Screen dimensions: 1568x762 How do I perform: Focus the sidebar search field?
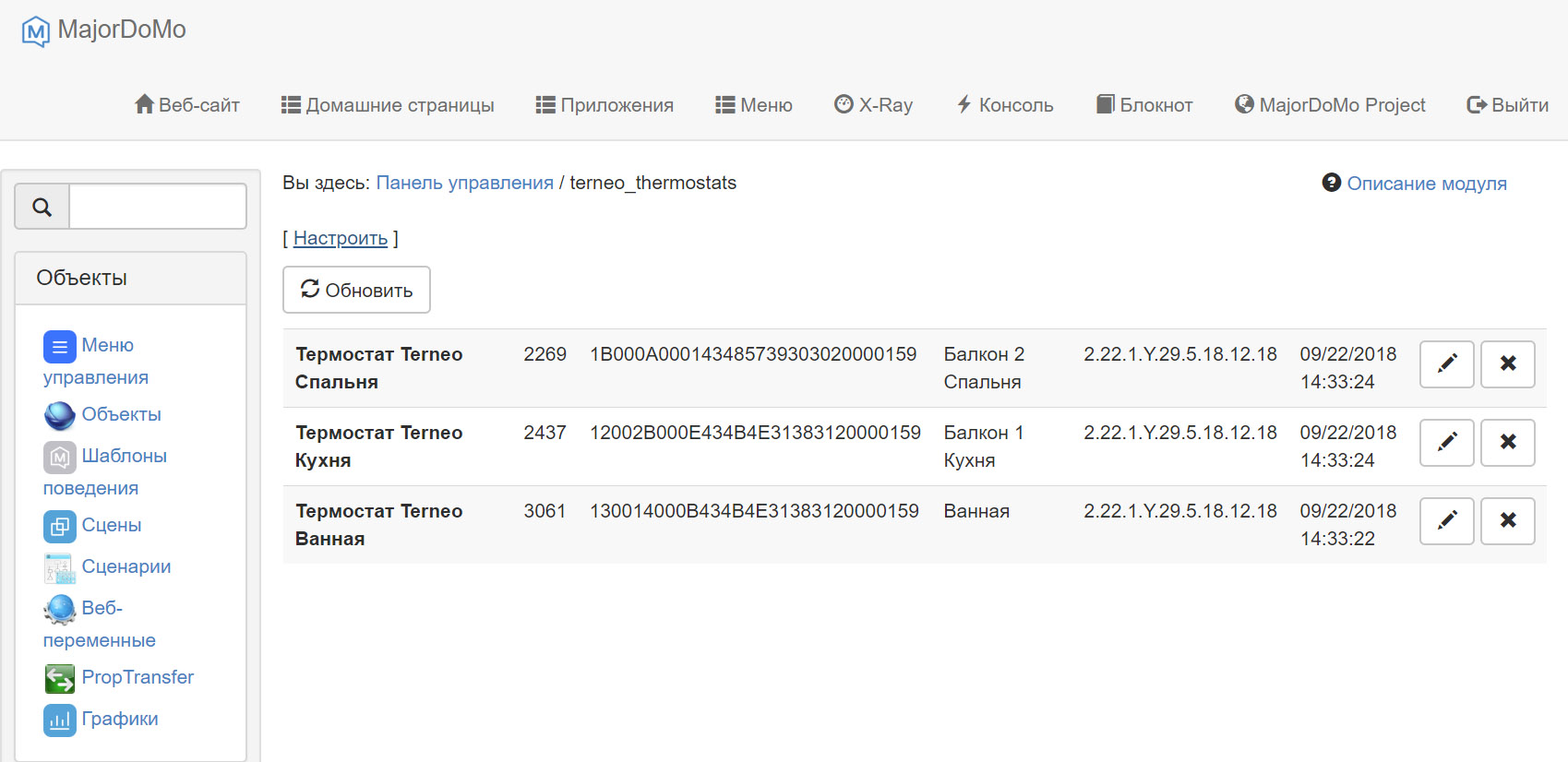158,207
